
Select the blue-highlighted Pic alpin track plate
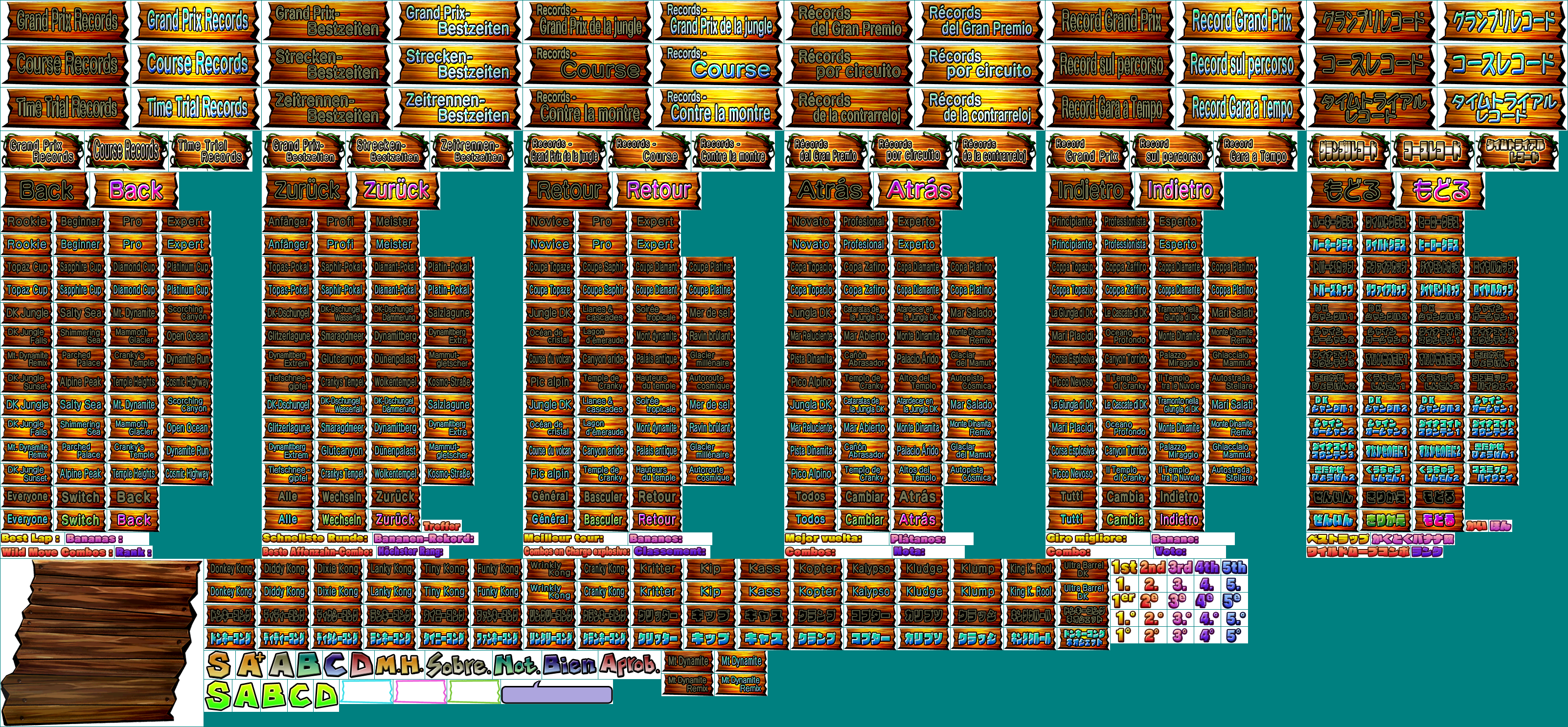(549, 474)
